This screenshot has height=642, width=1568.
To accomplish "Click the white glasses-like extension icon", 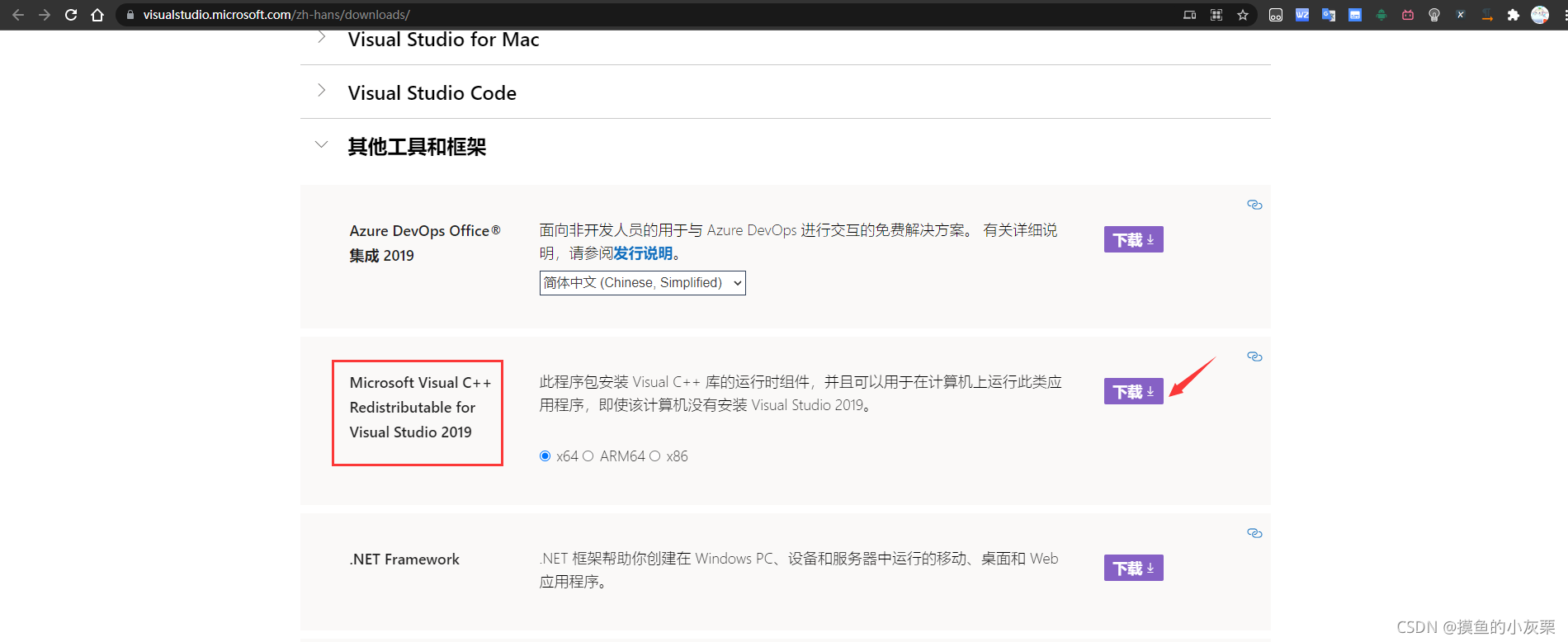I will click(x=1275, y=15).
